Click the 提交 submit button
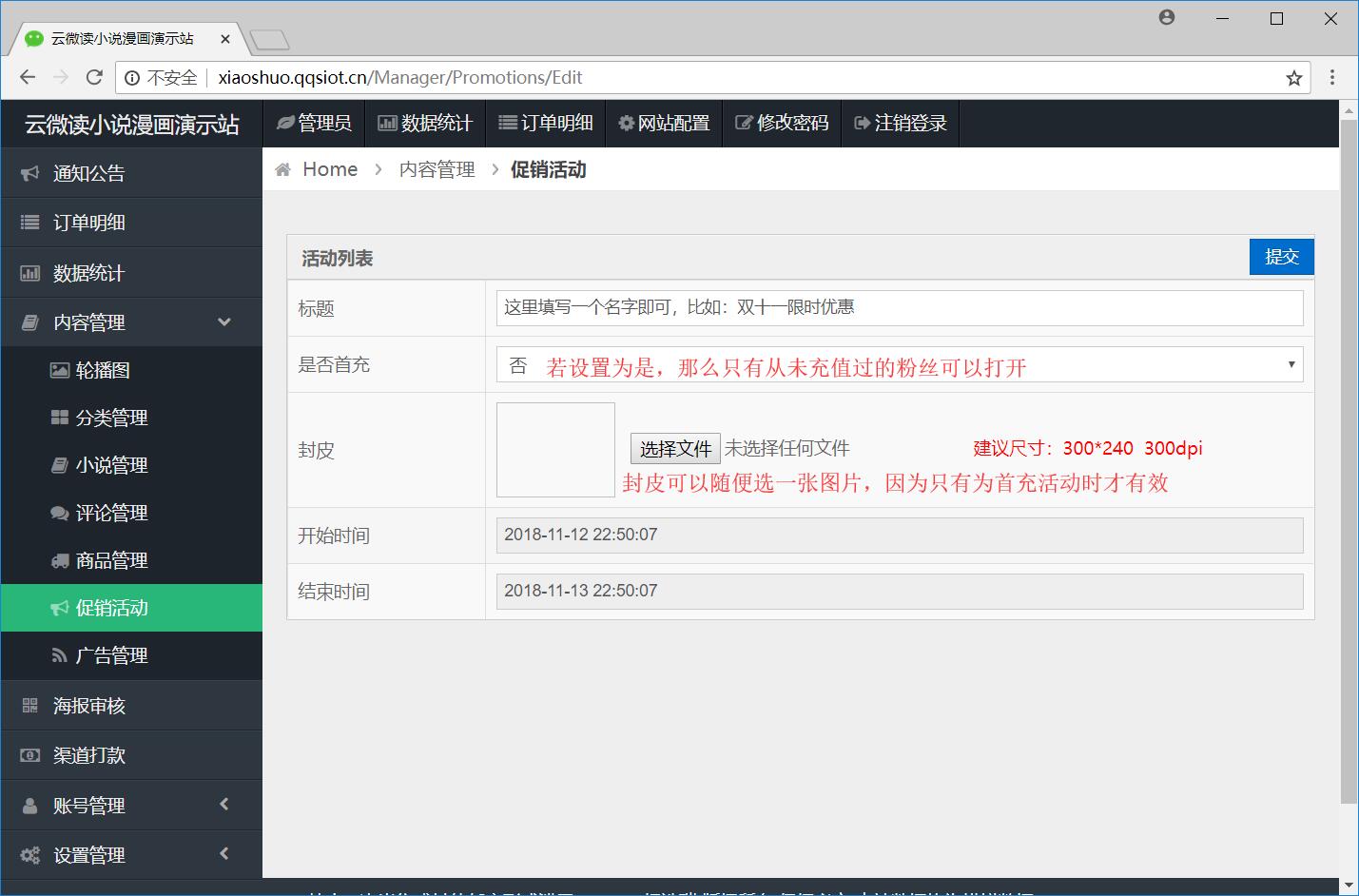This screenshot has height=896, width=1359. coord(1281,257)
